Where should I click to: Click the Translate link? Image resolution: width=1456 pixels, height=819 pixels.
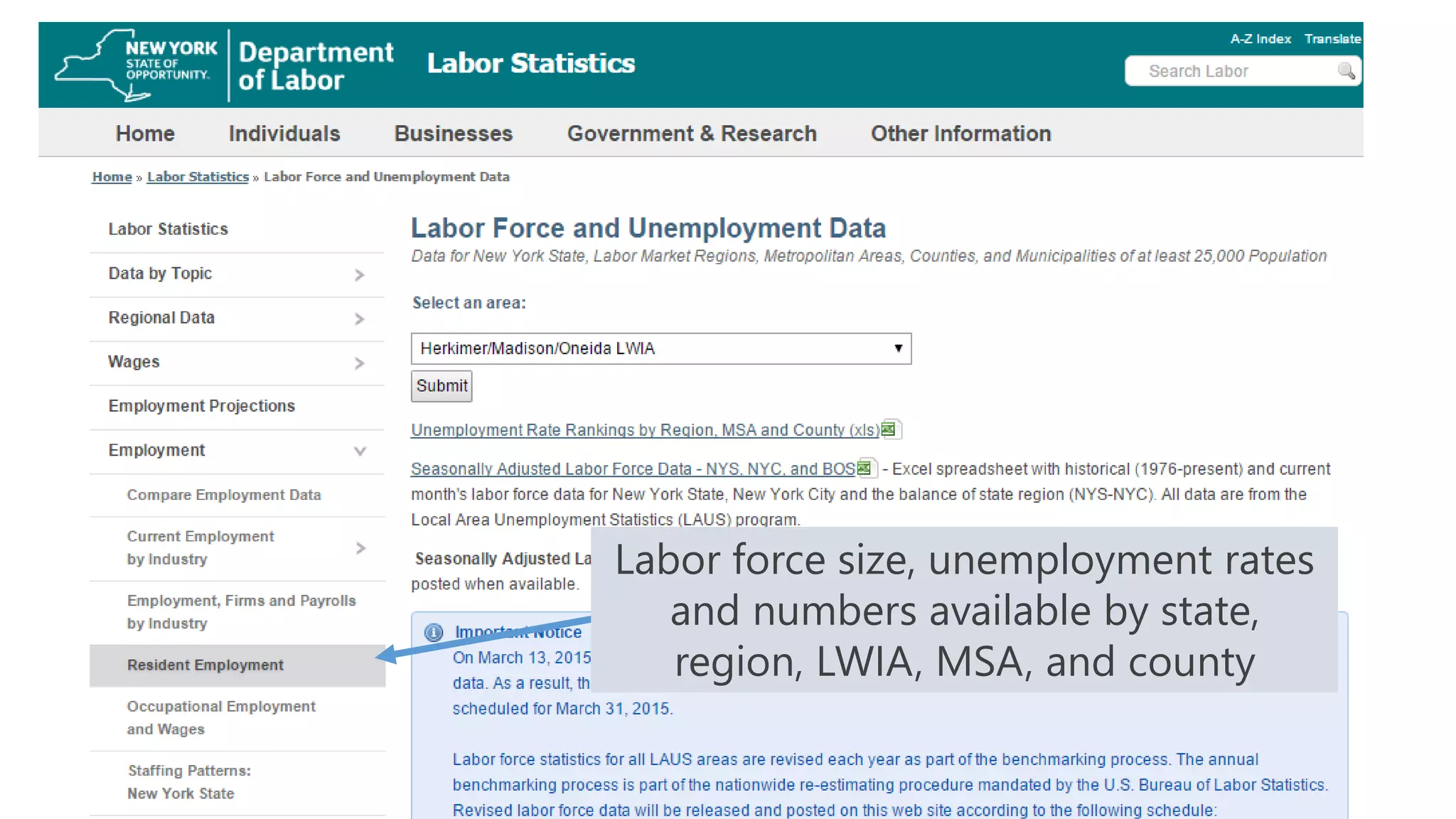tap(1332, 39)
